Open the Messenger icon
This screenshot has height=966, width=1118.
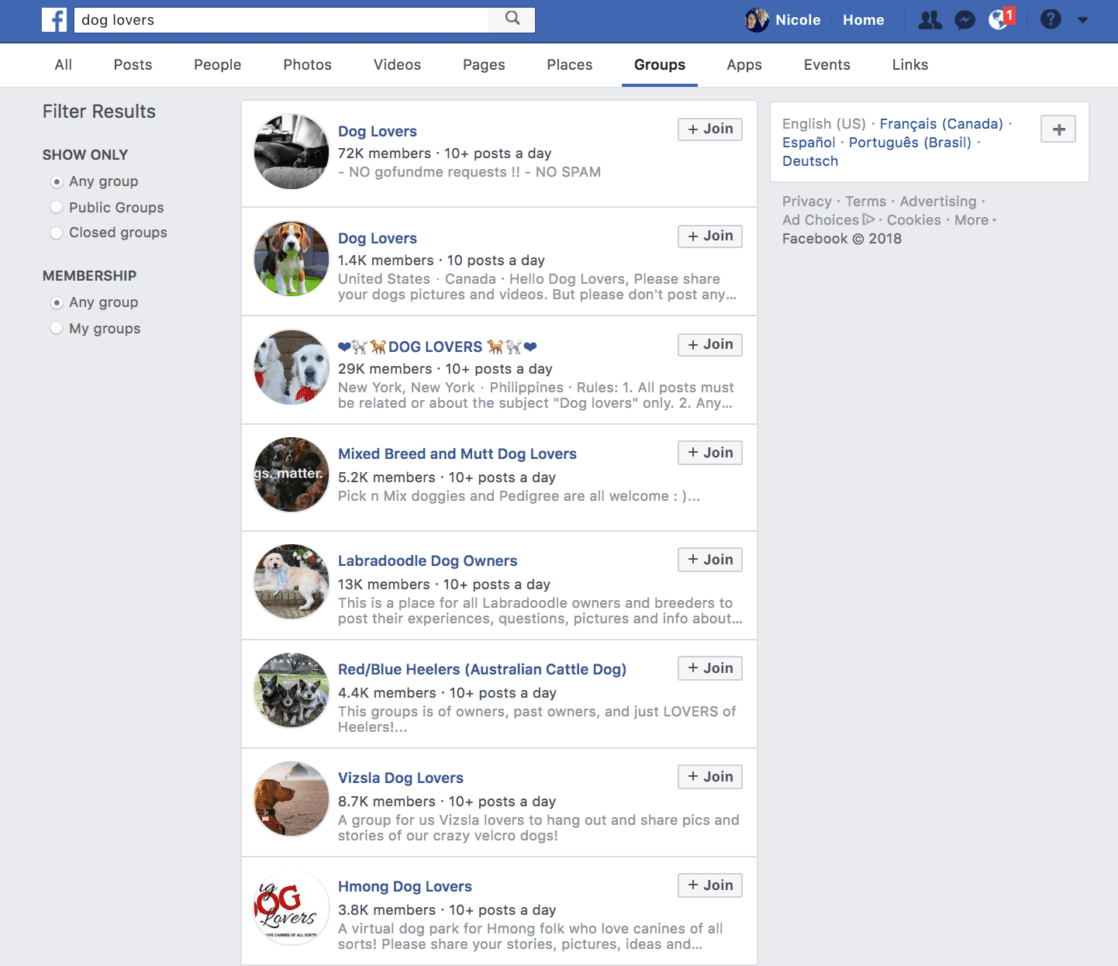(x=965, y=20)
